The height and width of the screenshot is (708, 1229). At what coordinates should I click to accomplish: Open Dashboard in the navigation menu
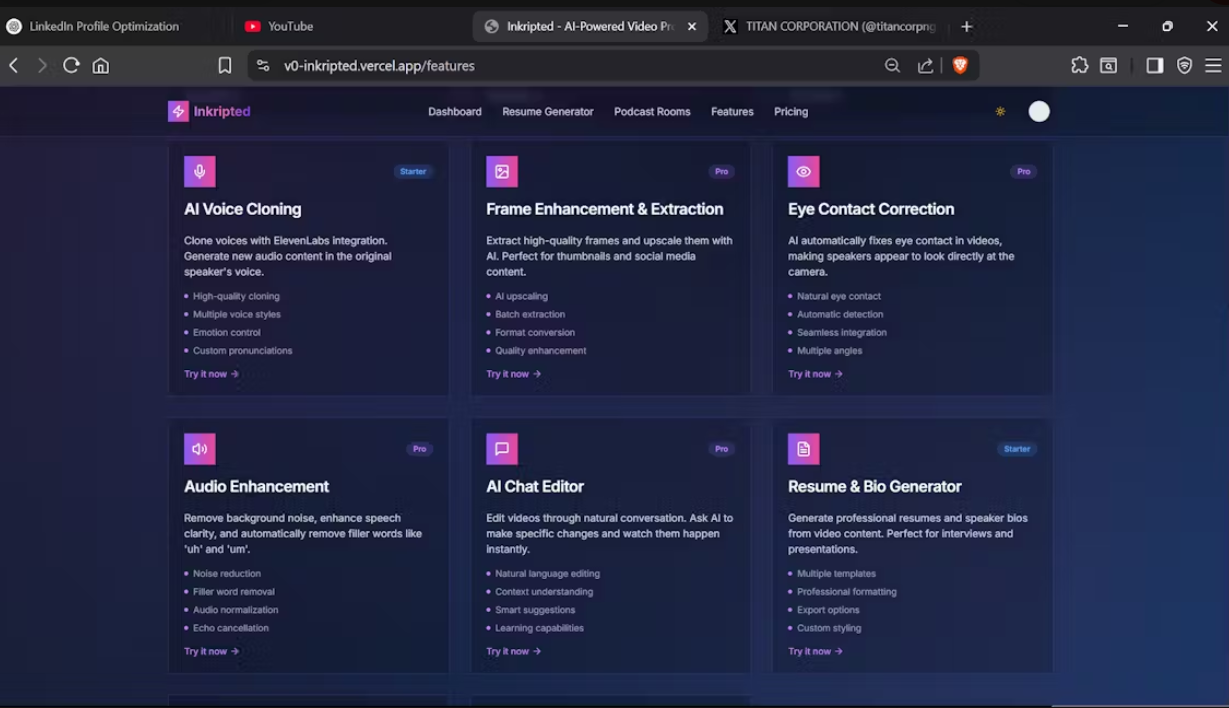pyautogui.click(x=455, y=112)
